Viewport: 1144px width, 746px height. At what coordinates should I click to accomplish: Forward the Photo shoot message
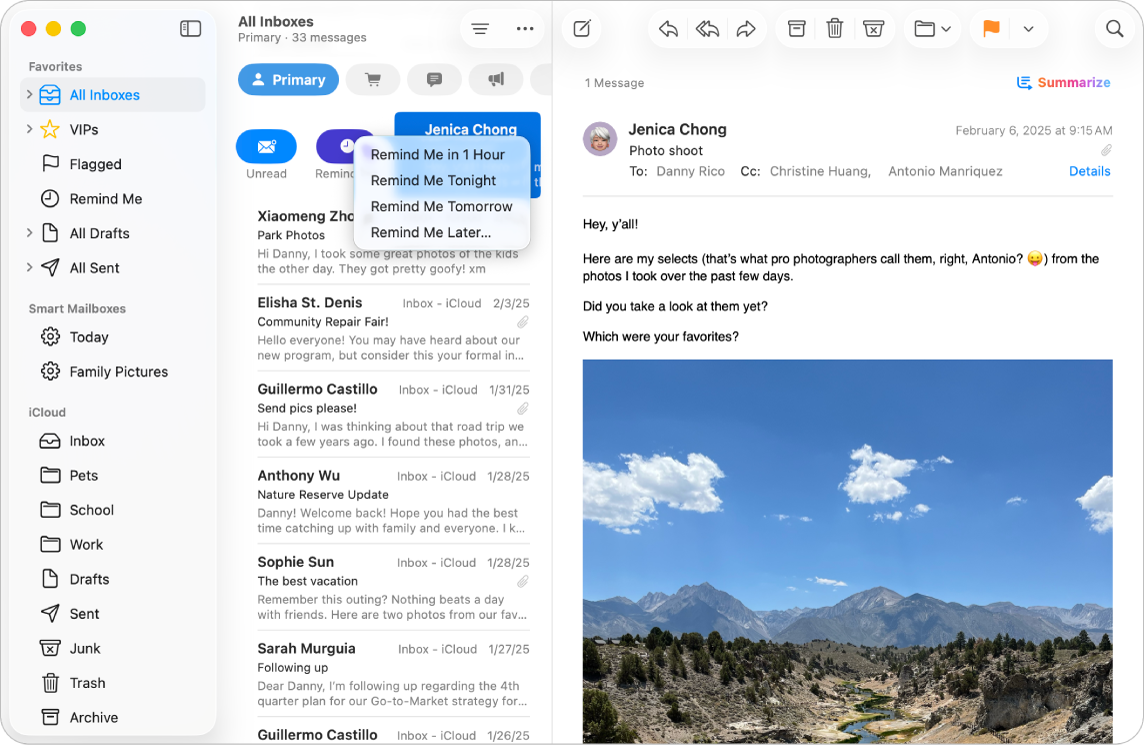pos(746,28)
